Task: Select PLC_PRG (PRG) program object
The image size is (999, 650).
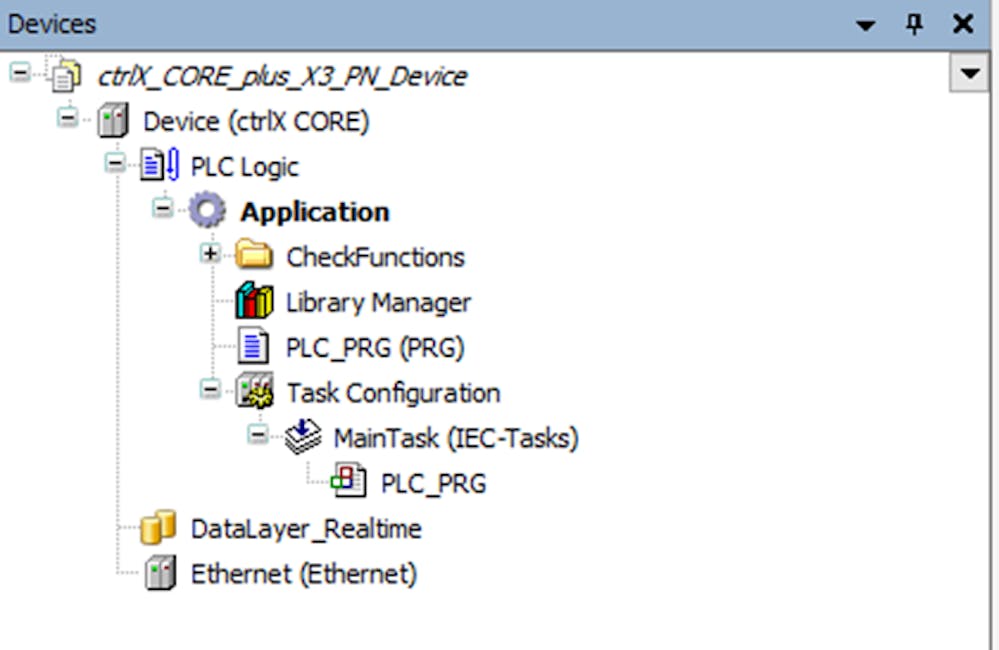Action: pyautogui.click(x=375, y=348)
